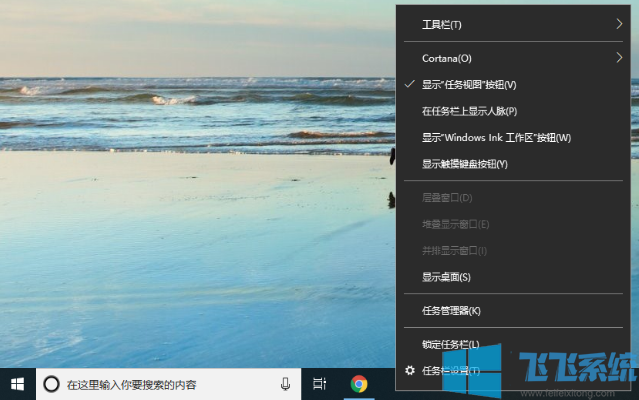Pick 并排显示窗口 from the menu
This screenshot has height=400, width=639.
coord(455,250)
